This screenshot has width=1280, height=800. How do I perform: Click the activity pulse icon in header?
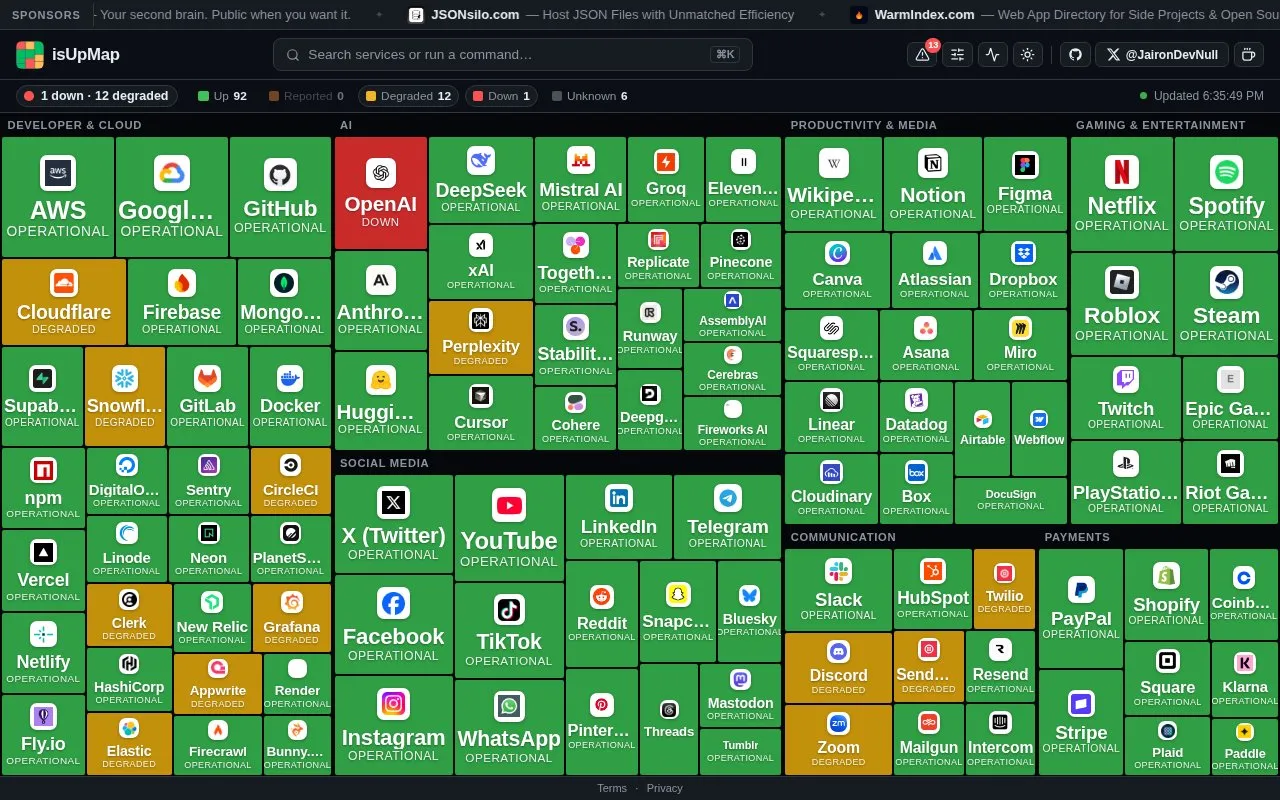pos(993,55)
